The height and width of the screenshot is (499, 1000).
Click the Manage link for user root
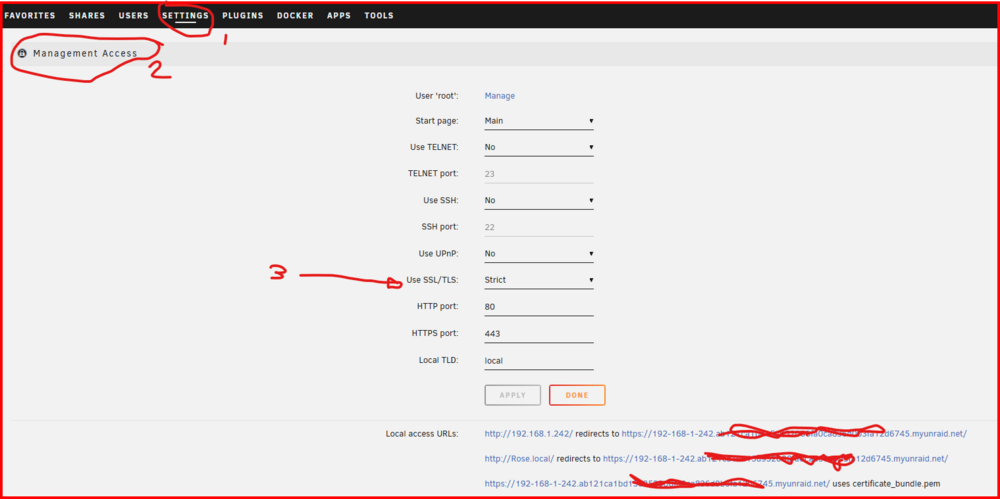point(500,96)
